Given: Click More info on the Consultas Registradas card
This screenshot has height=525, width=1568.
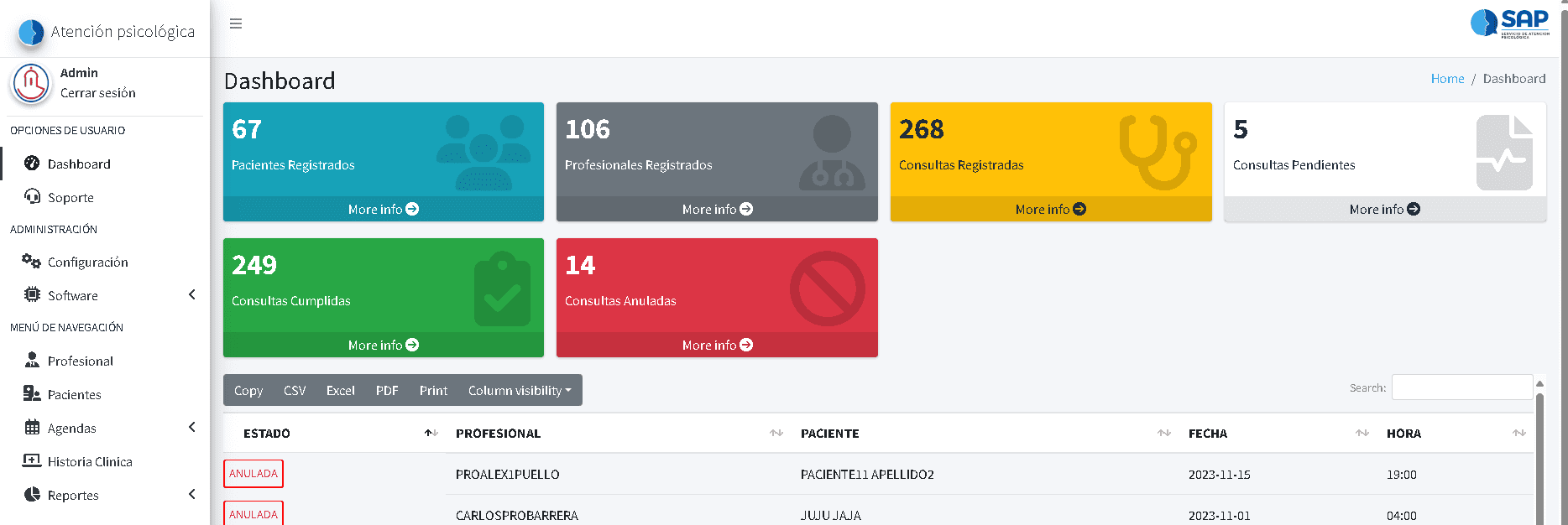Looking at the screenshot, I should 1051,209.
